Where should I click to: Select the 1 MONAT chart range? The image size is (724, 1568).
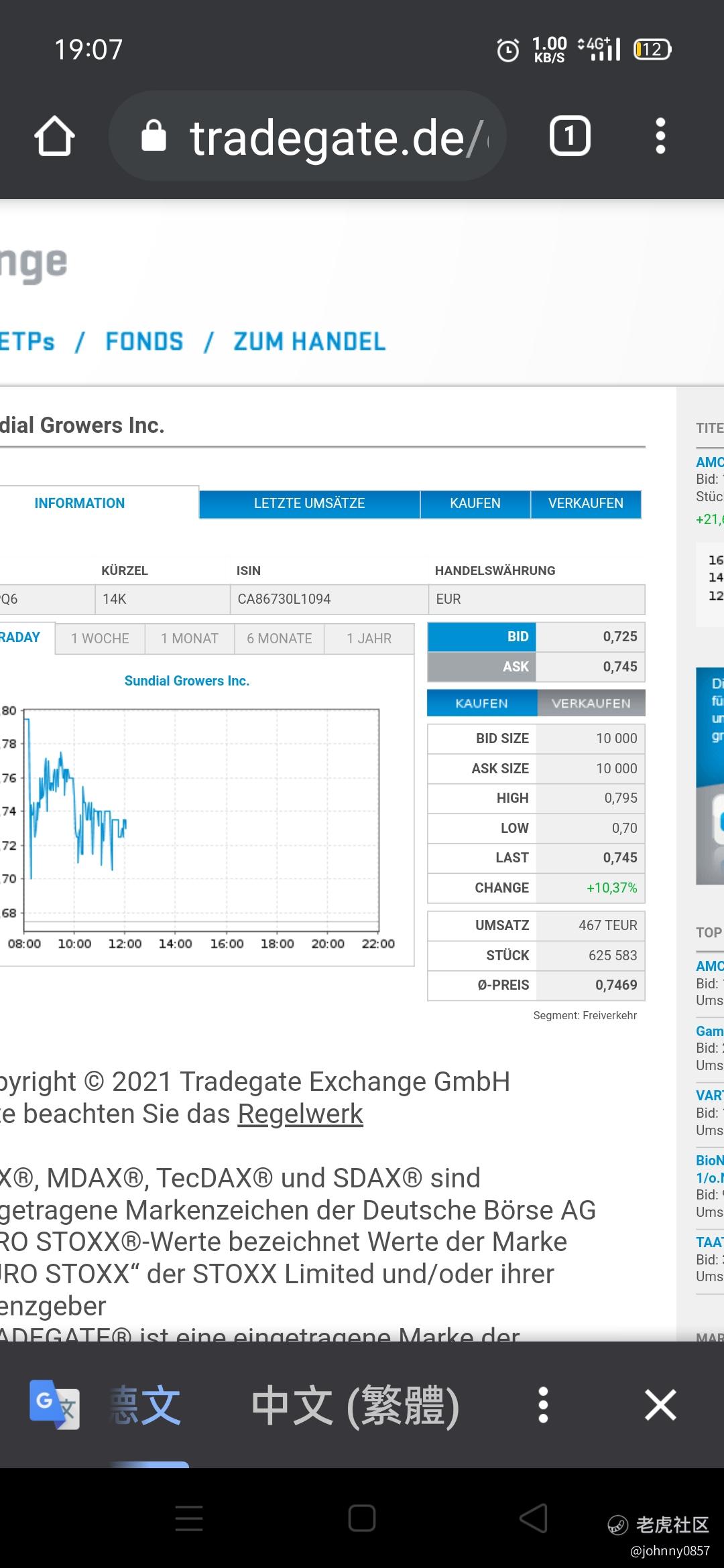(x=190, y=639)
